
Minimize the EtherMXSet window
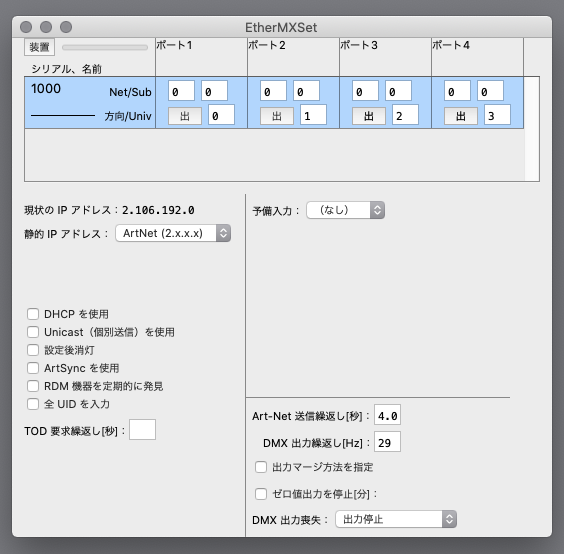[46, 27]
